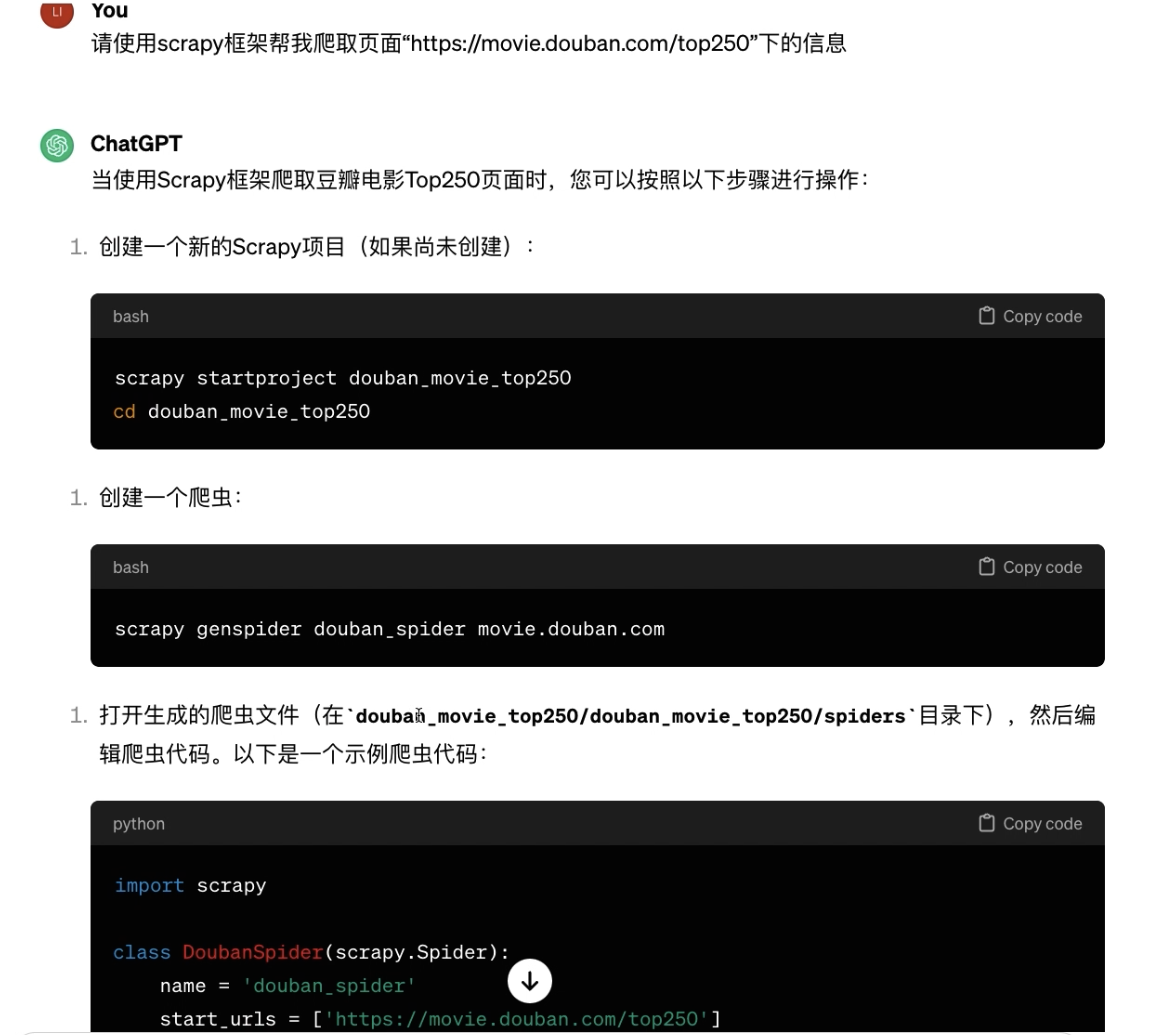Image resolution: width=1155 pixels, height=1035 pixels.
Task: Click the user prompt message text
Action: (468, 43)
